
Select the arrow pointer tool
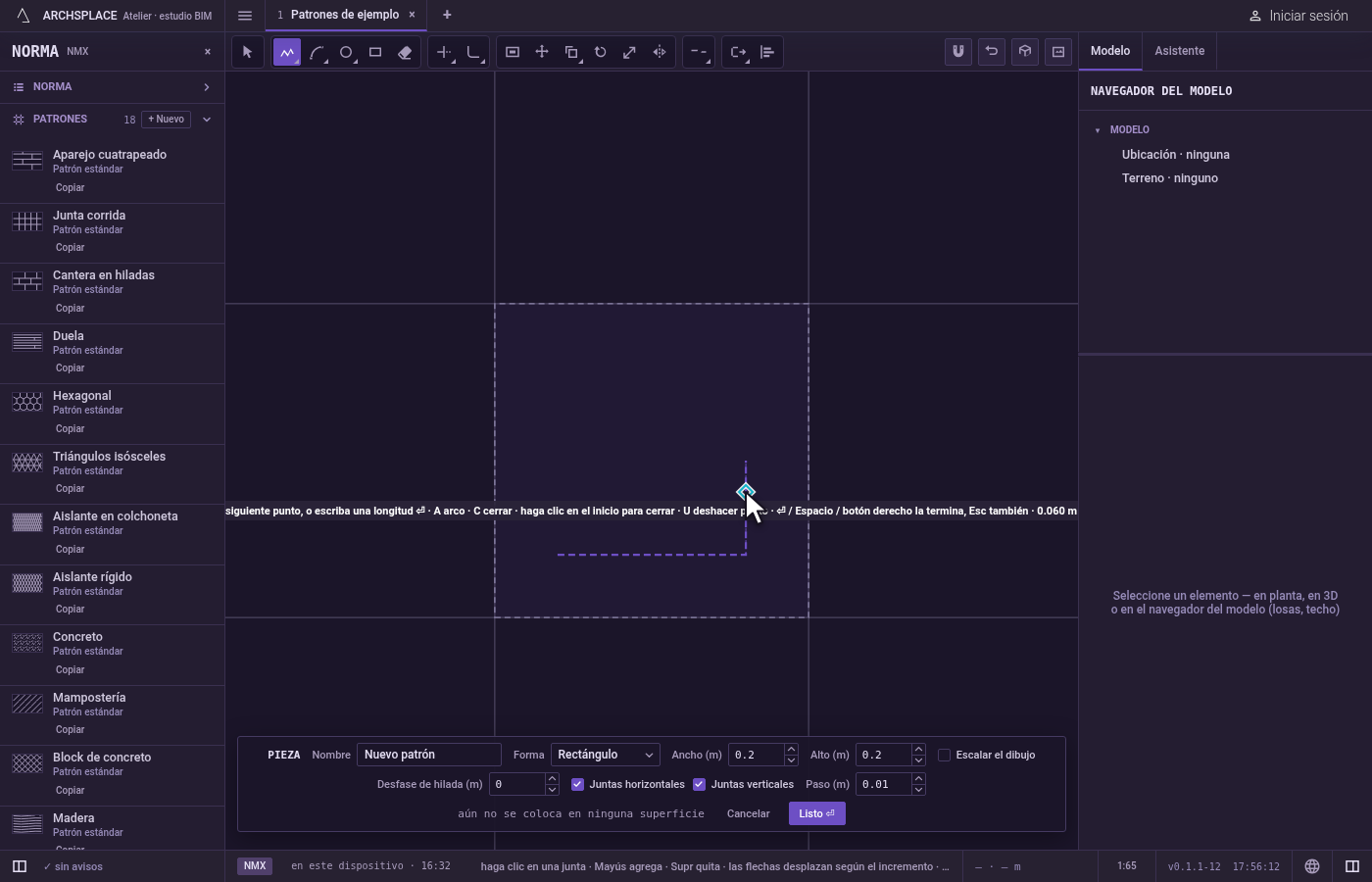[247, 52]
